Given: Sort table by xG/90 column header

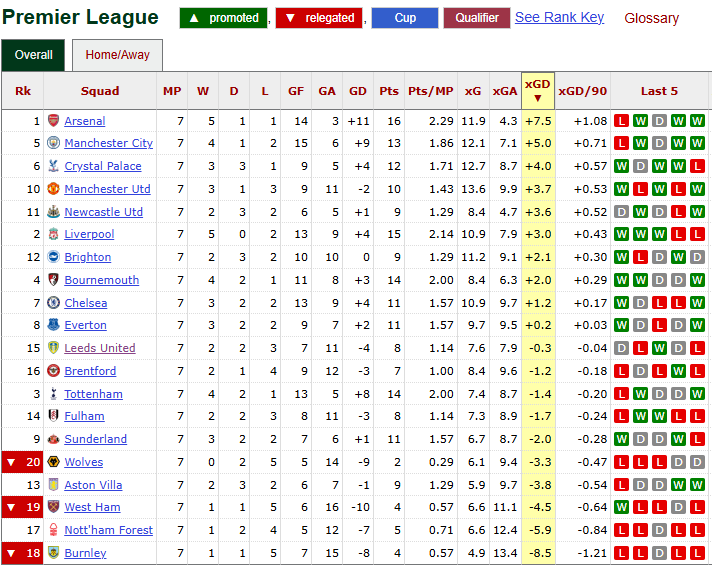Looking at the screenshot, I should [x=582, y=91].
